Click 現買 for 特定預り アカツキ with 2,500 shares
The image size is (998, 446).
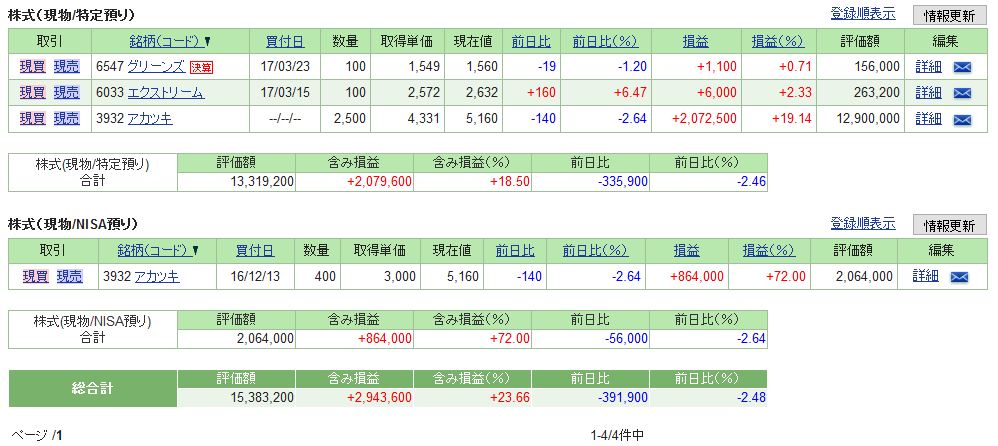[x=32, y=118]
